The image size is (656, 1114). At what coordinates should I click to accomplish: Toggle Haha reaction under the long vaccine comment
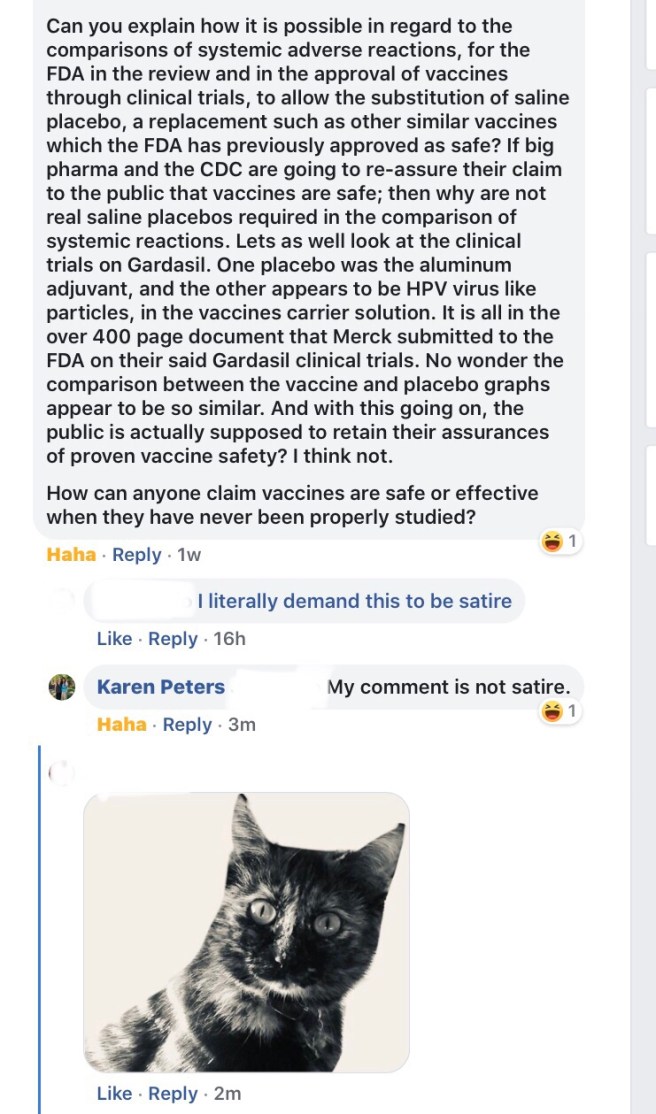click(x=71, y=554)
